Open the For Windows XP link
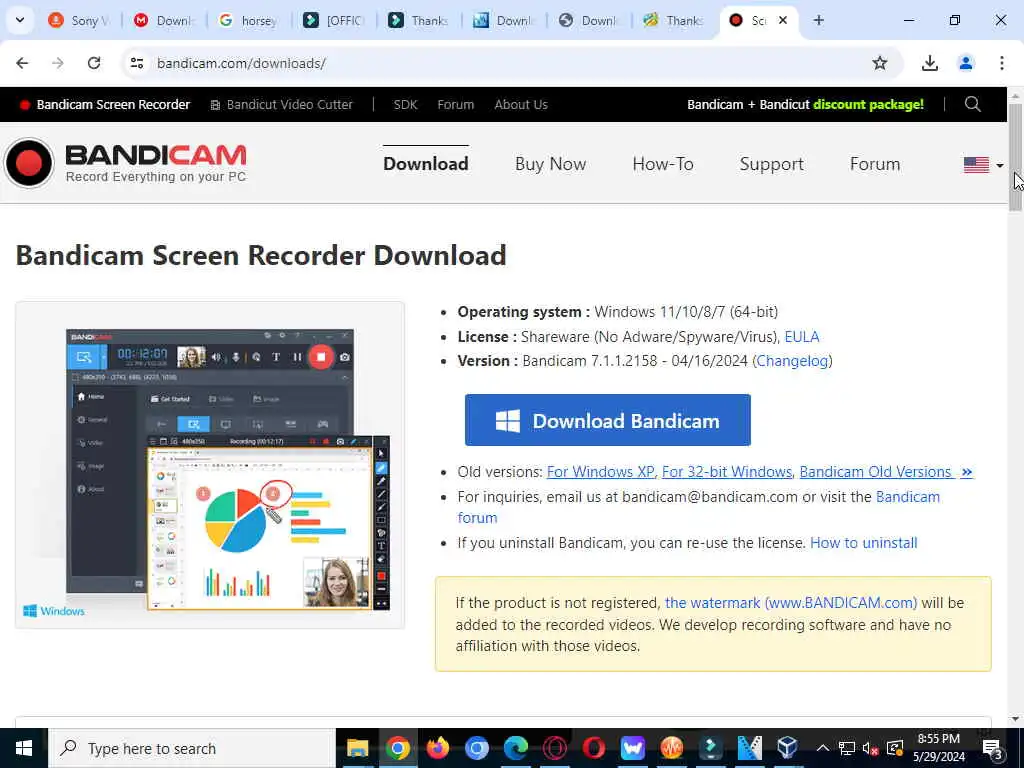1024x768 pixels. pos(600,472)
